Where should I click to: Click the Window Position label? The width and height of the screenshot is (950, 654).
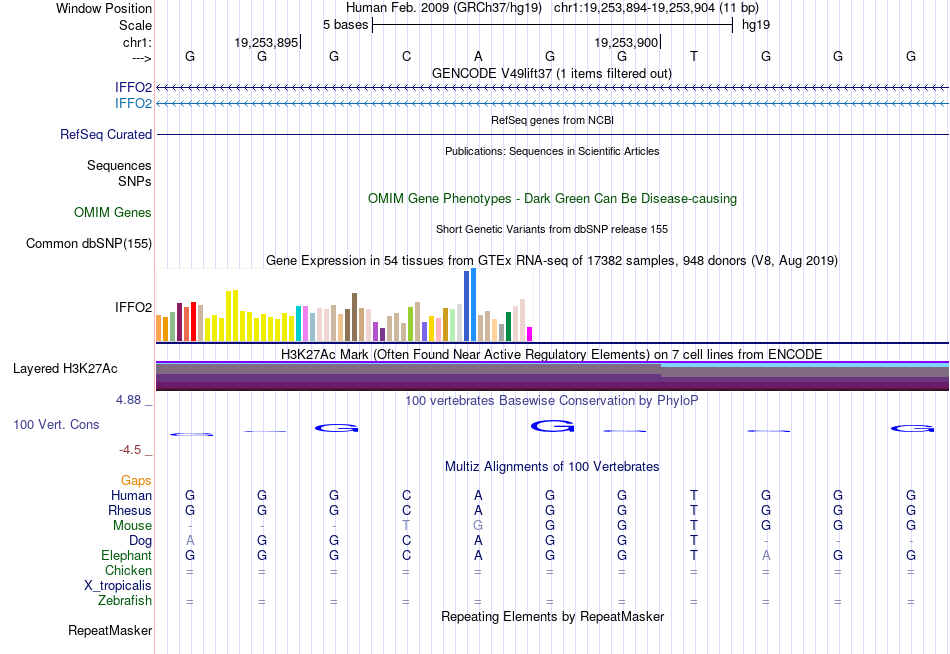click(104, 8)
